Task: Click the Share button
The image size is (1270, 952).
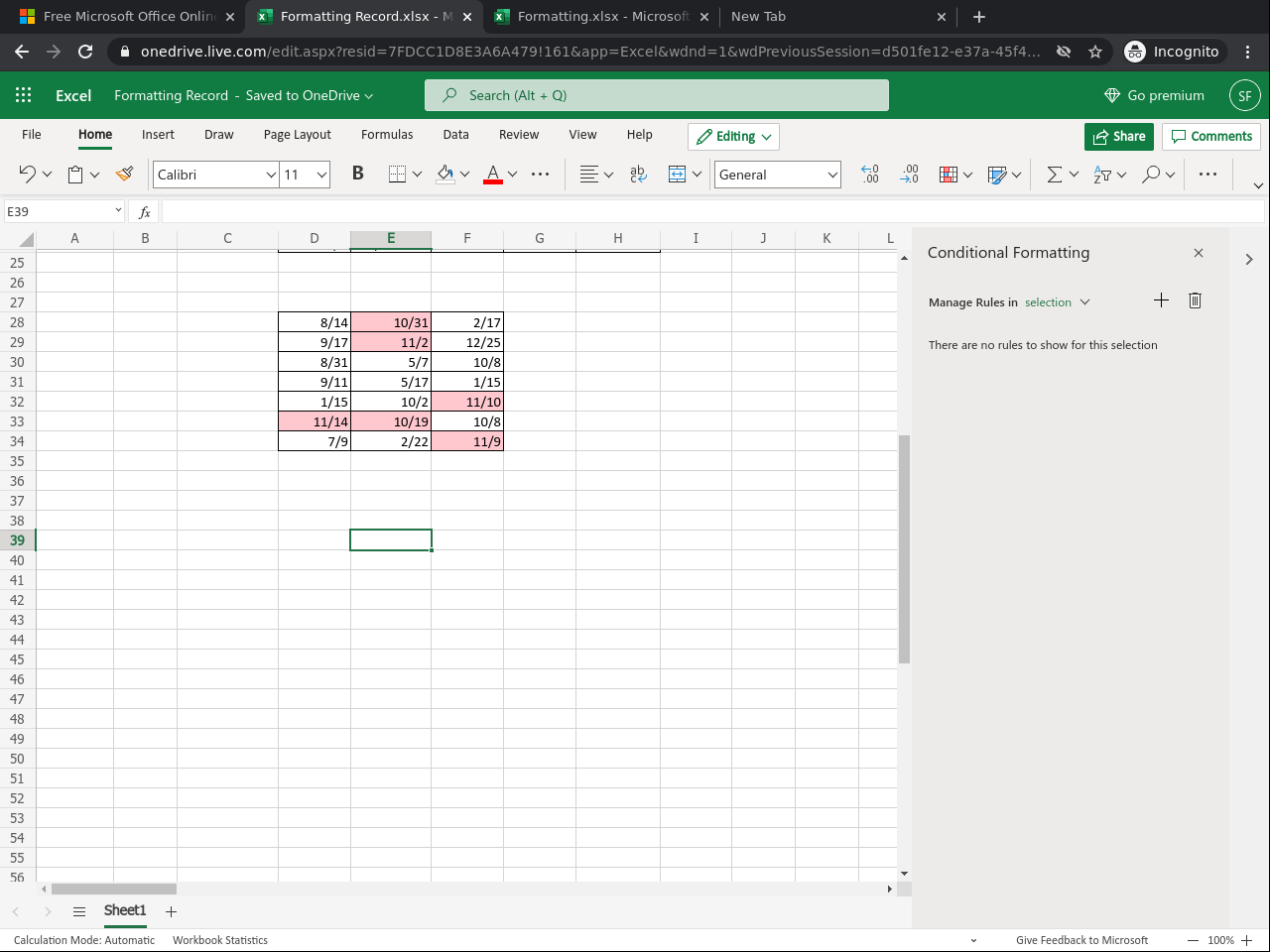Action: 1119,136
